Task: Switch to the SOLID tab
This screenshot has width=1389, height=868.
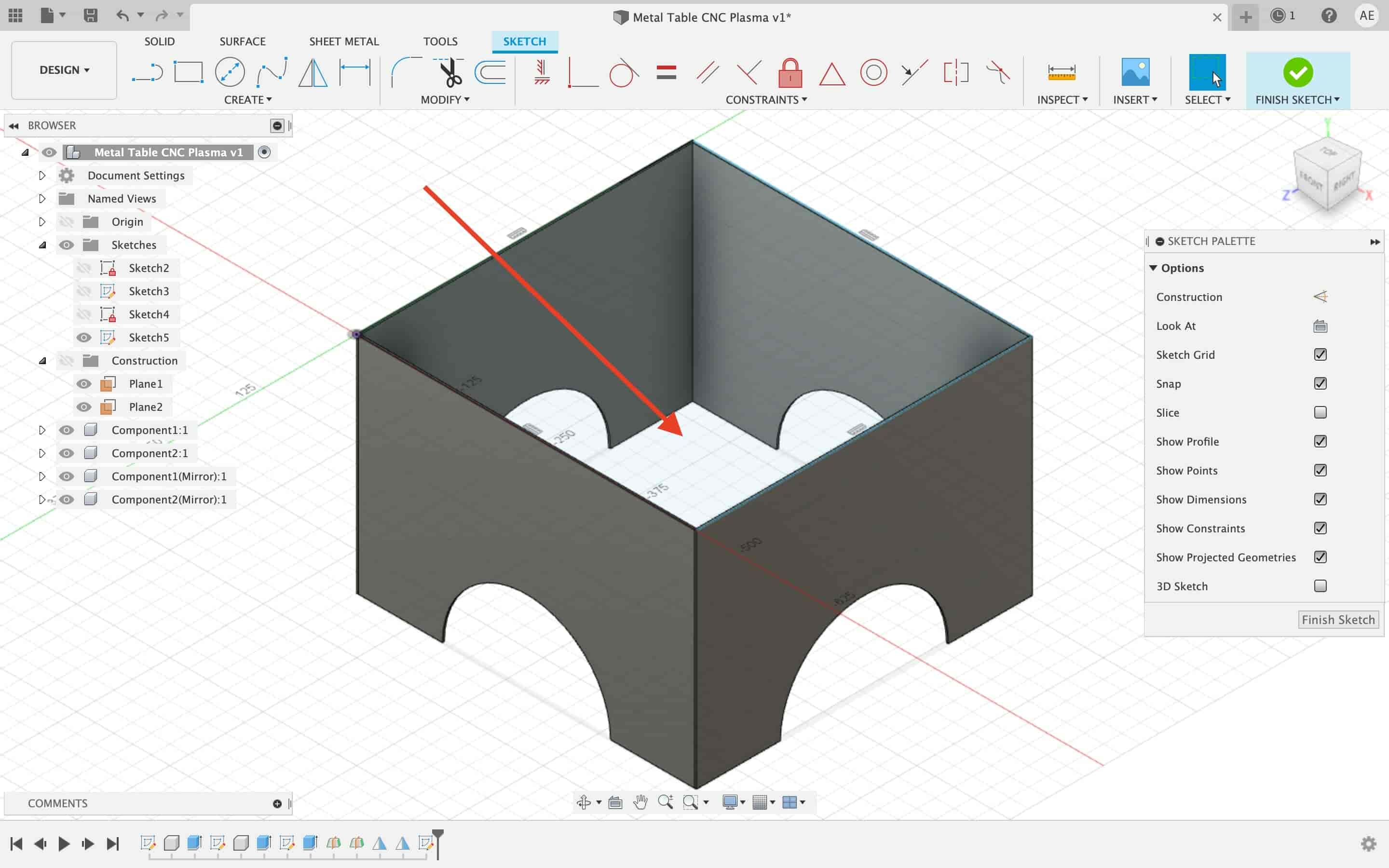Action: (160, 41)
